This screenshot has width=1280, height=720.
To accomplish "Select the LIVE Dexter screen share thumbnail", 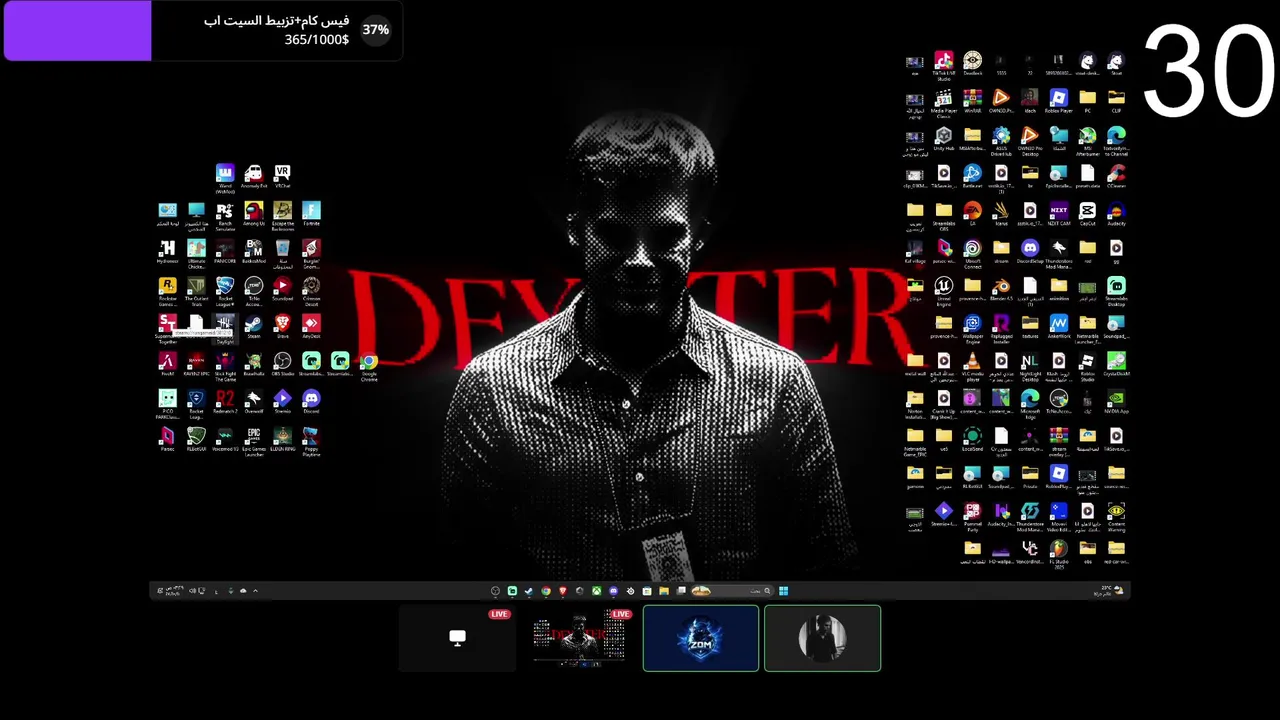I will point(579,638).
